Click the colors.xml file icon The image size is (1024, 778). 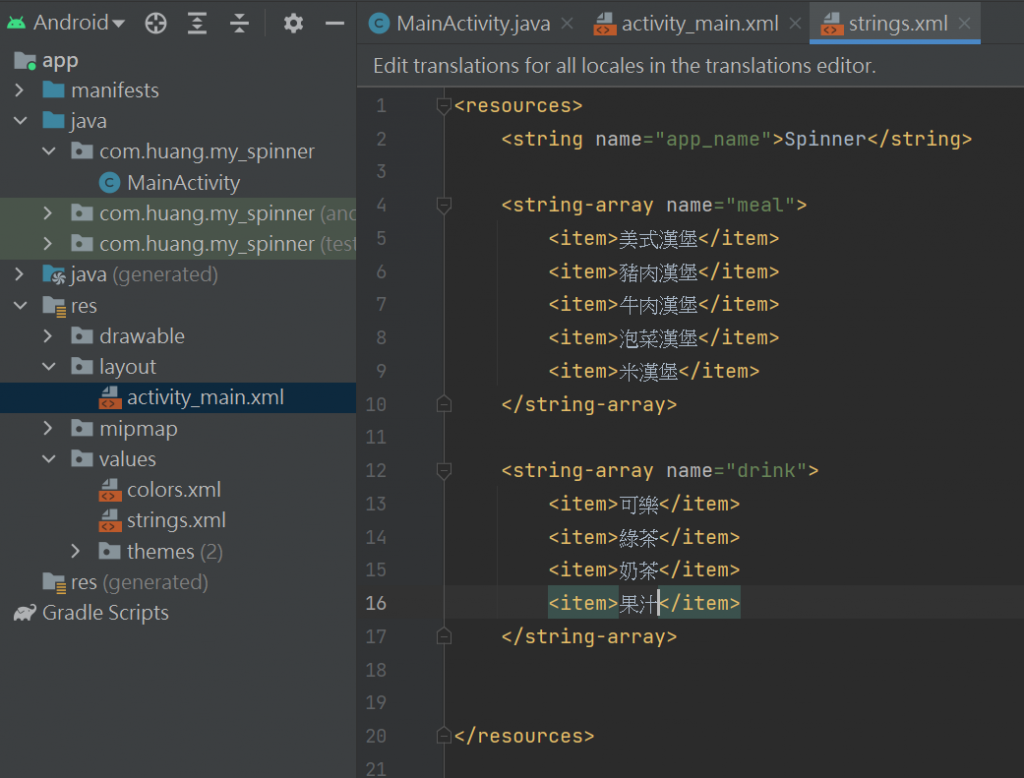110,490
